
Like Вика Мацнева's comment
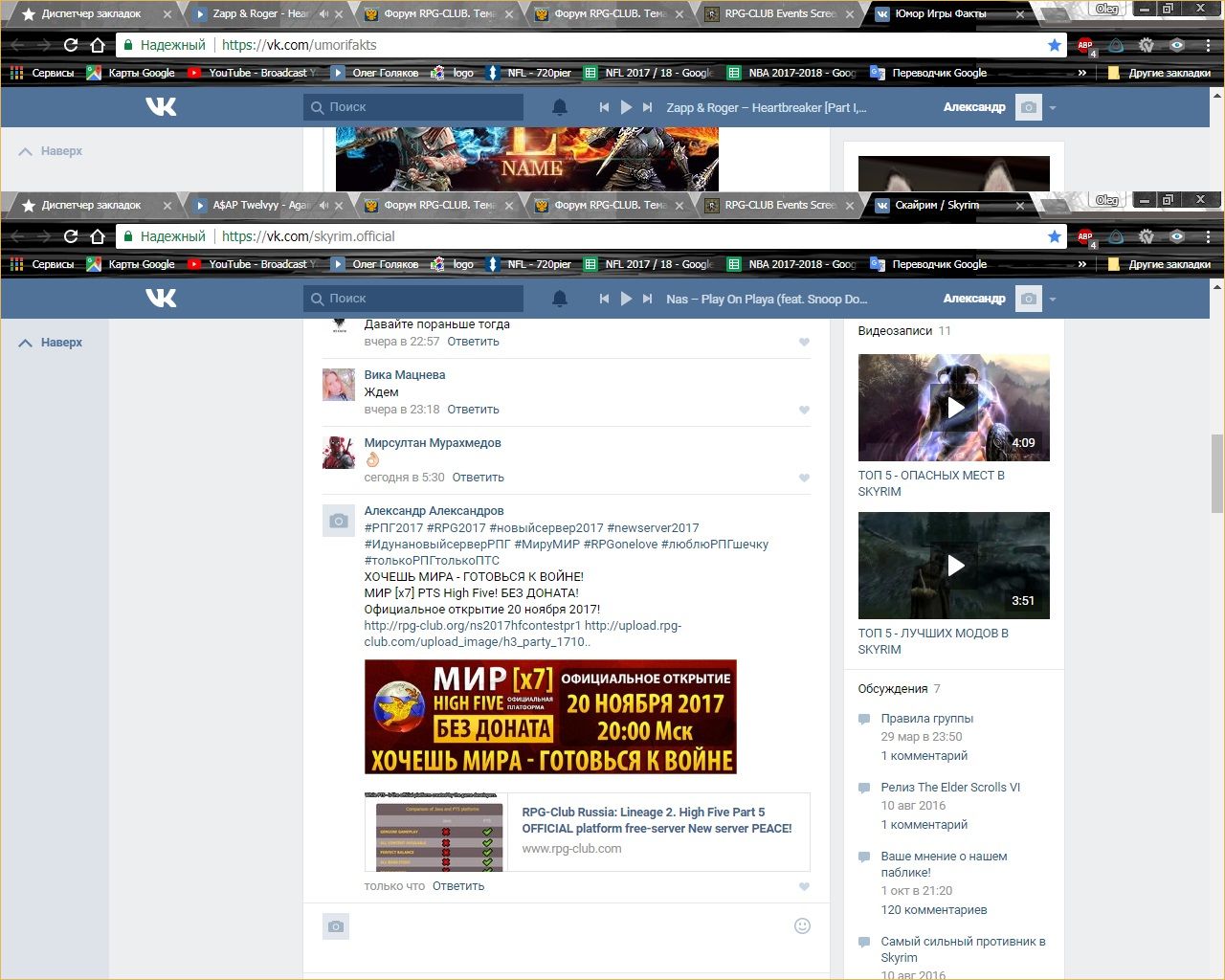(x=804, y=410)
